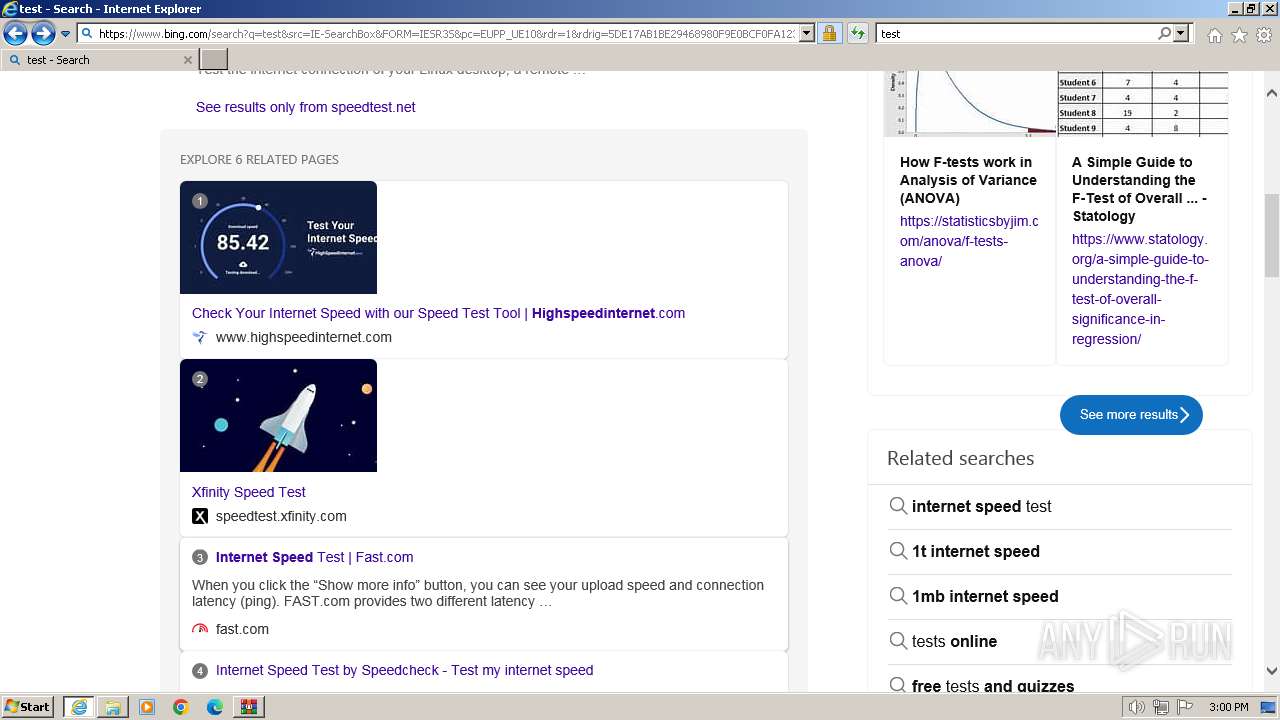This screenshot has height=720, width=1280.
Task: Open the statisticsbyjim.com anova URL link
Action: (969, 241)
